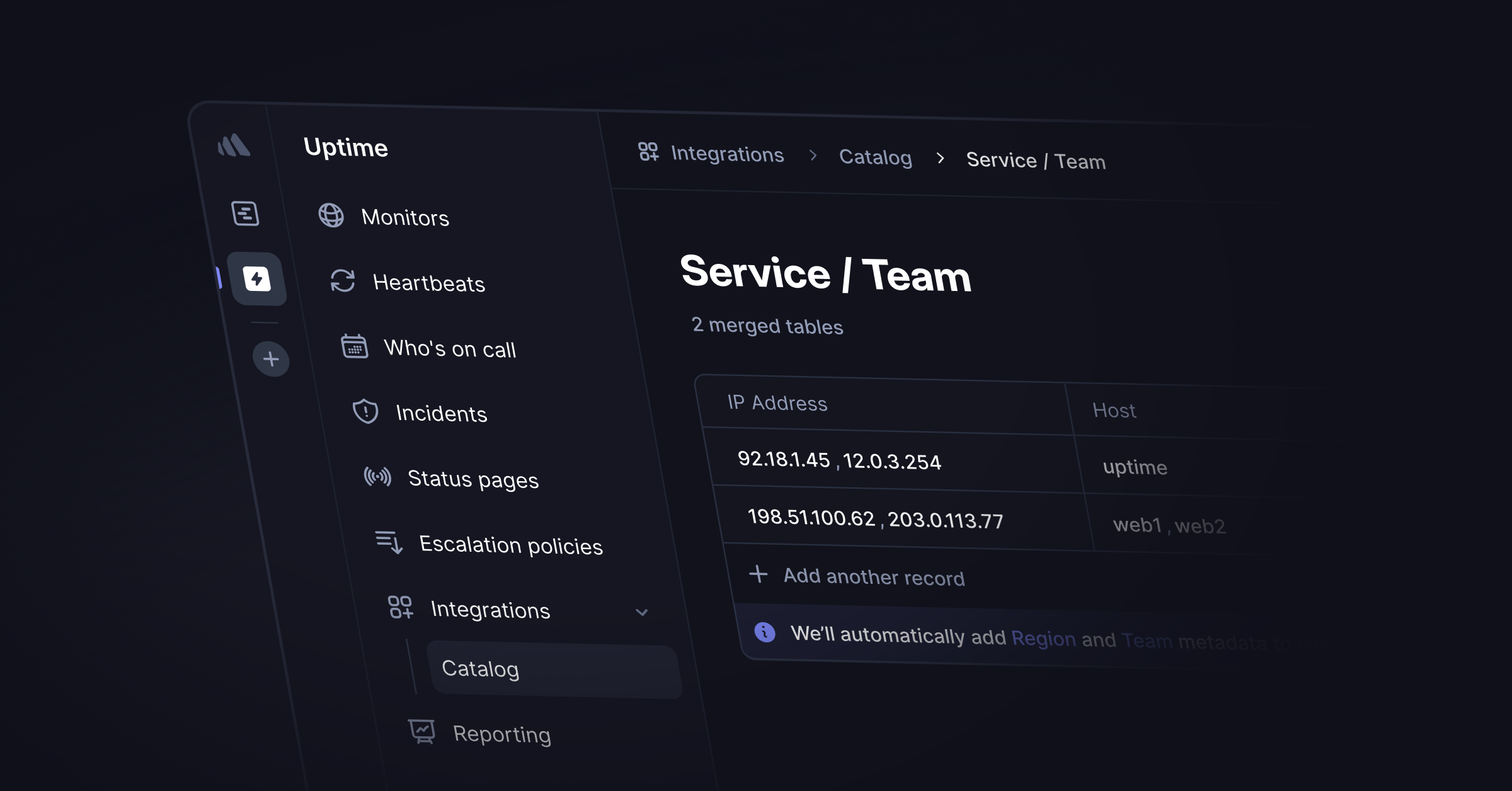Click the Region link in info banner
The width and height of the screenshot is (1512, 791).
pos(1043,638)
